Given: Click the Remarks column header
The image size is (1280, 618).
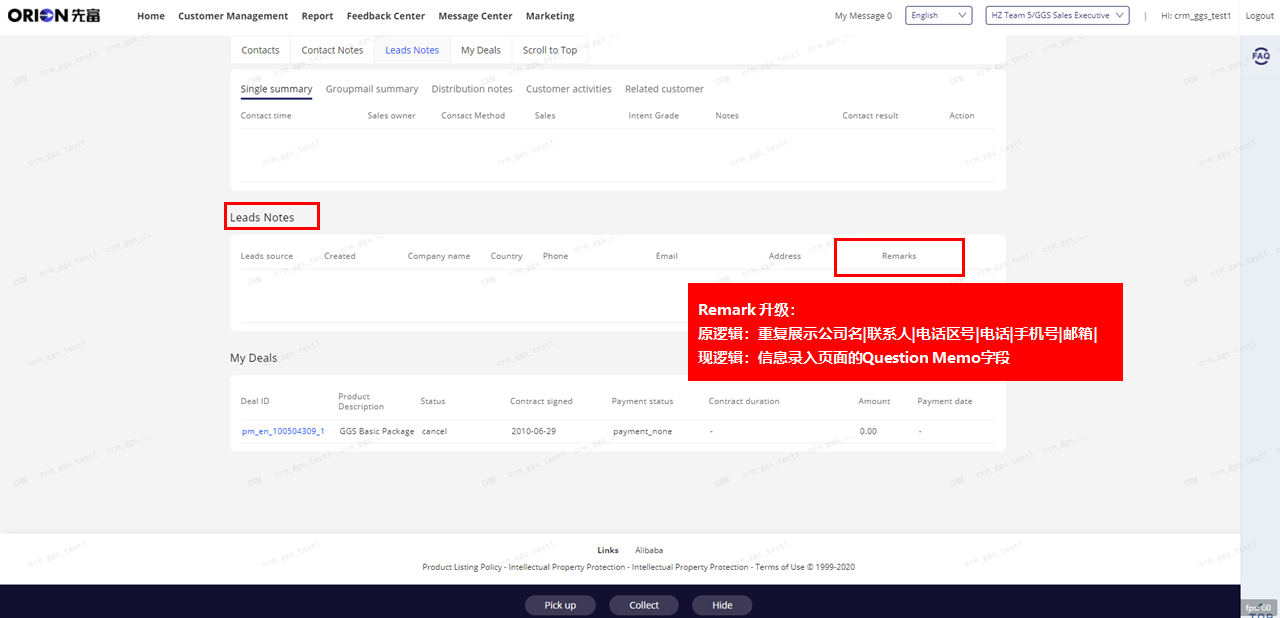Looking at the screenshot, I should point(899,256).
